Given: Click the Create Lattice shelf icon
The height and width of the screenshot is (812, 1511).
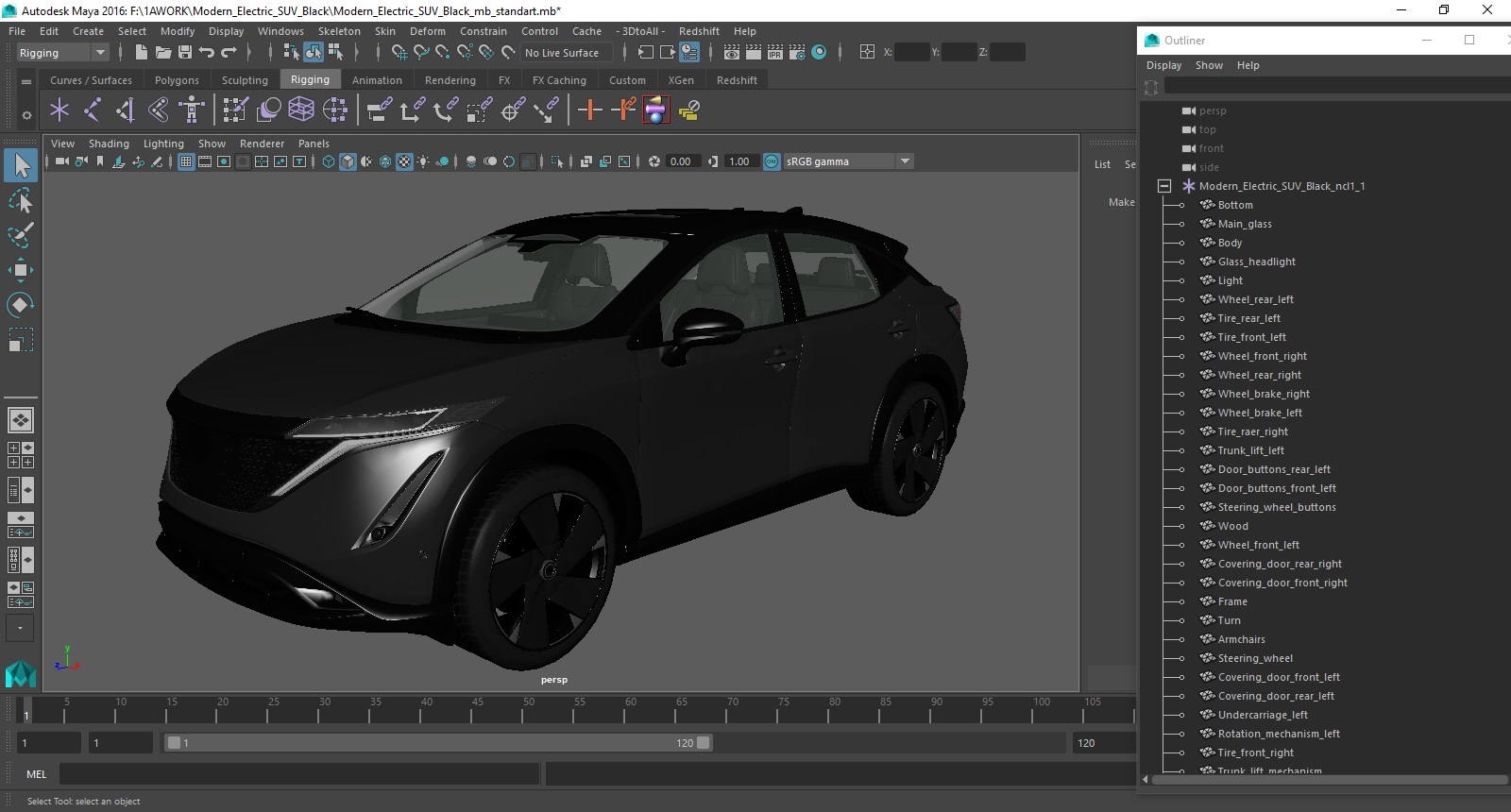Looking at the screenshot, I should (301, 110).
